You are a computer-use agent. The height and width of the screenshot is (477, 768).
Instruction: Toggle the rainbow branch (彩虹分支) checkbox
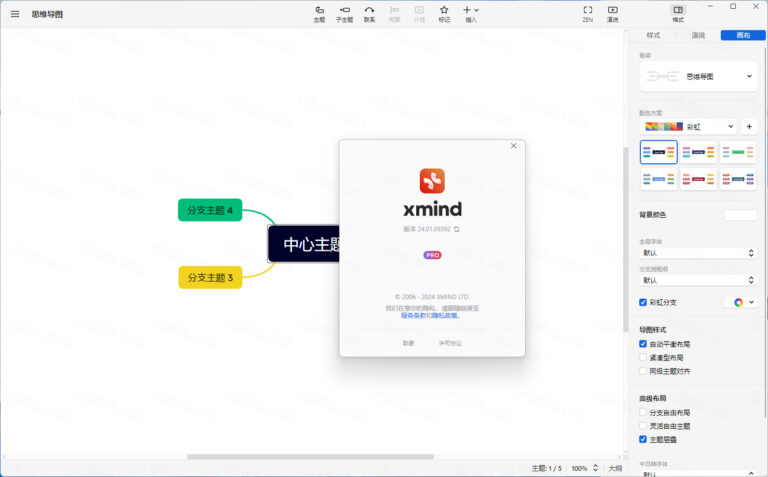pos(643,302)
